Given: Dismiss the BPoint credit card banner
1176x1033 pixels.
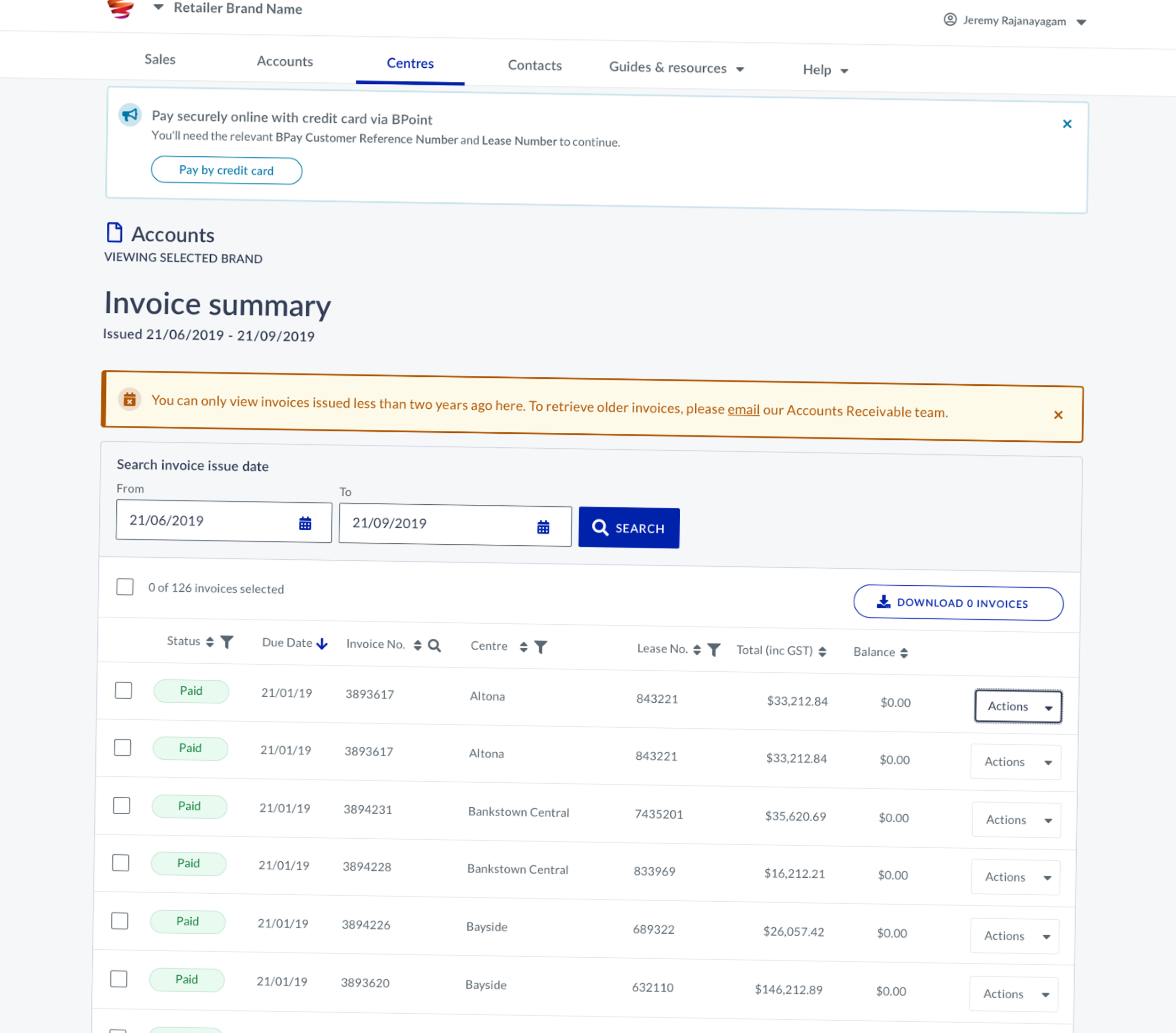Looking at the screenshot, I should pos(1067,124).
